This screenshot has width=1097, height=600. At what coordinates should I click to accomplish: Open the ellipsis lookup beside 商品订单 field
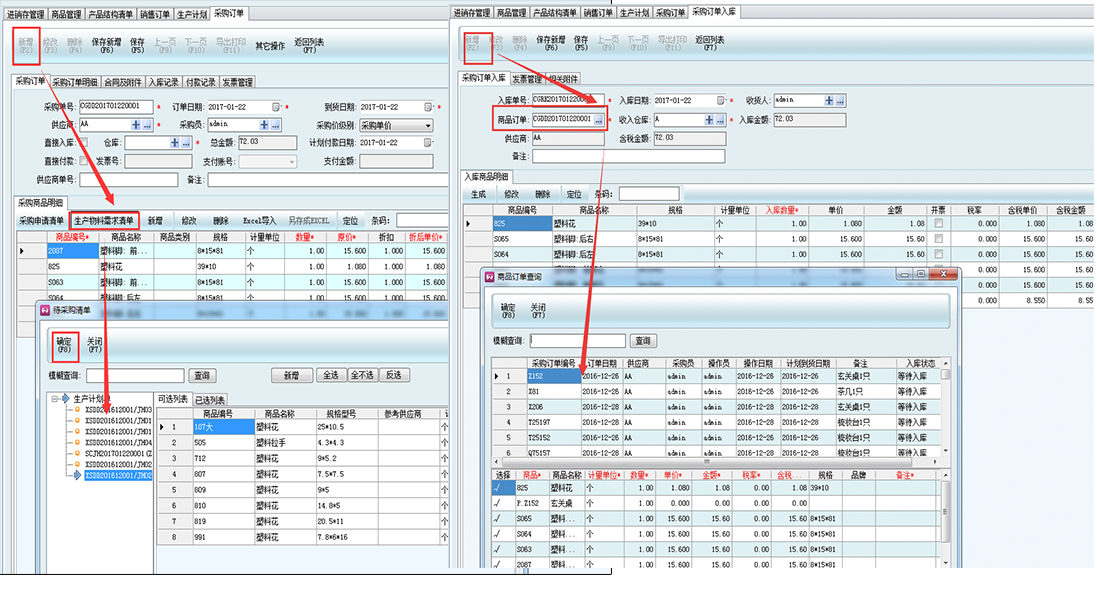pyautogui.click(x=598, y=119)
